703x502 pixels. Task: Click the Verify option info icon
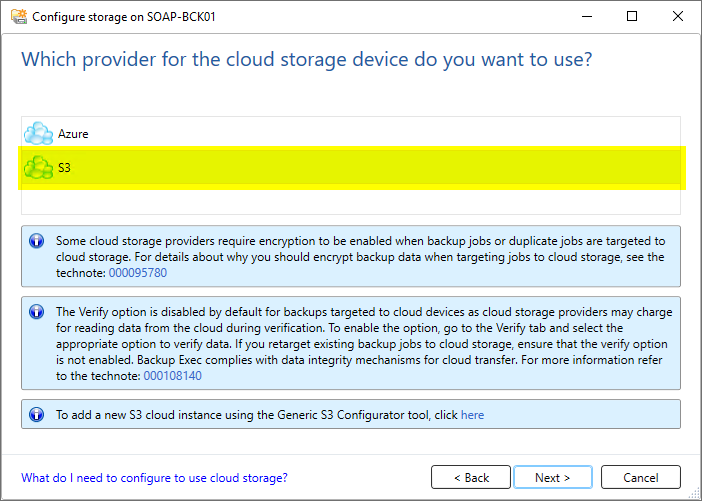(36, 311)
